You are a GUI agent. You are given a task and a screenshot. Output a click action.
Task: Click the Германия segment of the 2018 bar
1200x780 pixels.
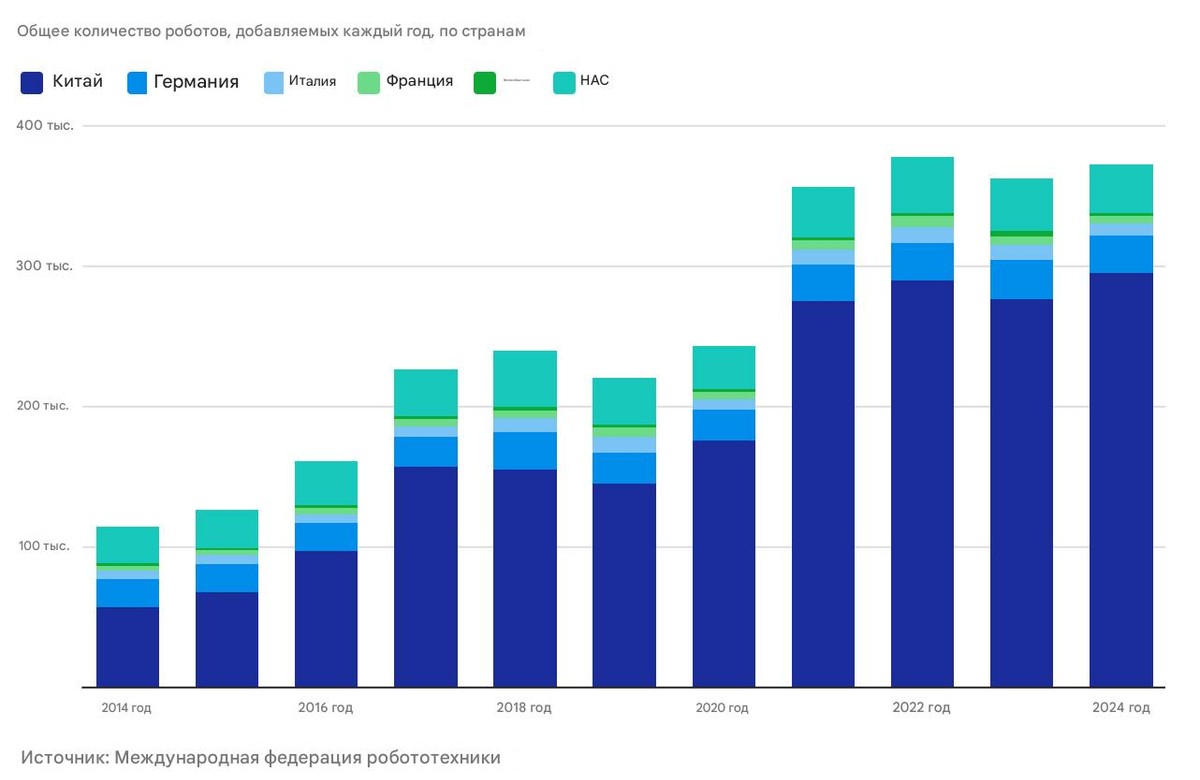[x=525, y=450]
